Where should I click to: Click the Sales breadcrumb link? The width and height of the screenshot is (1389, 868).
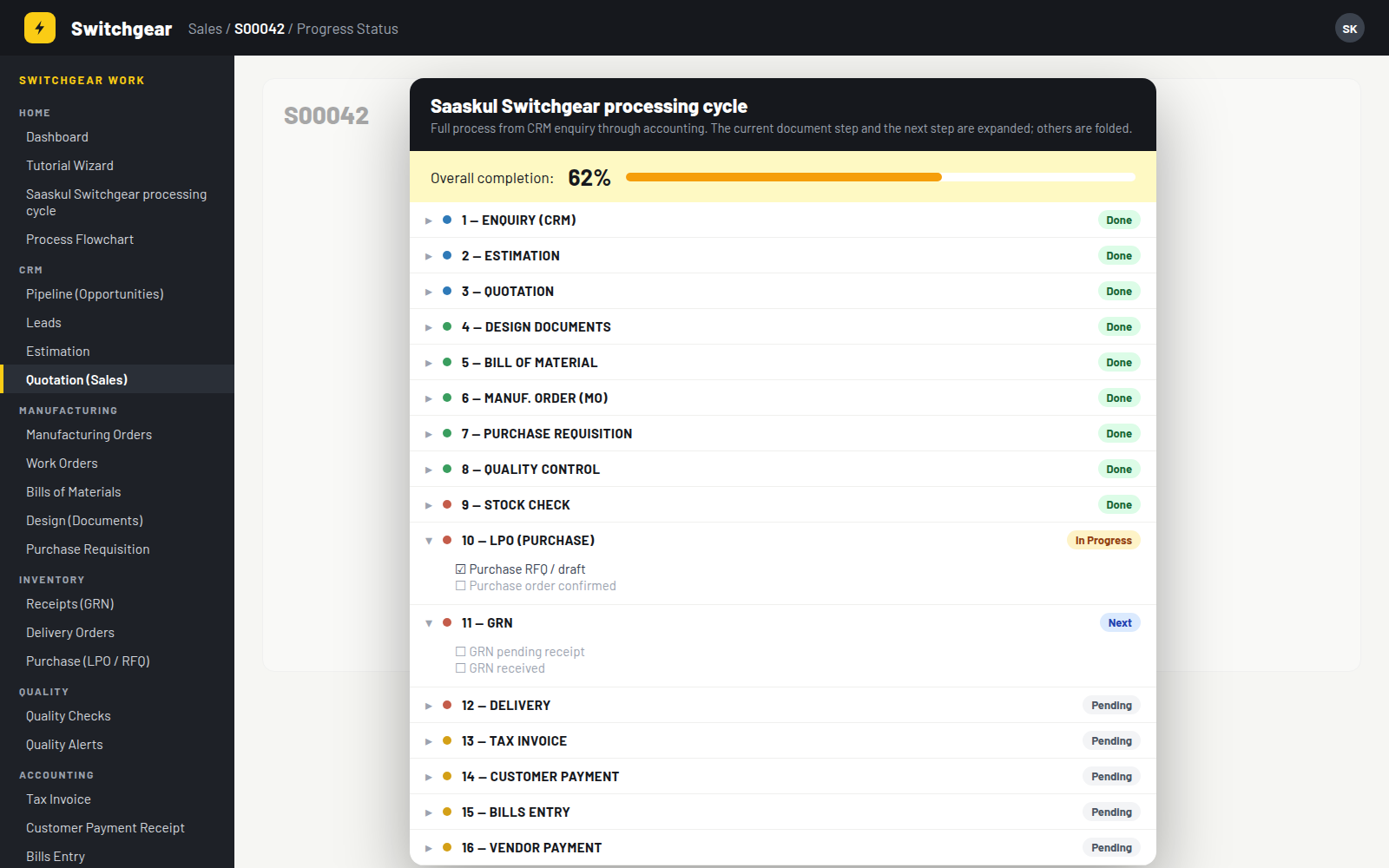(205, 29)
